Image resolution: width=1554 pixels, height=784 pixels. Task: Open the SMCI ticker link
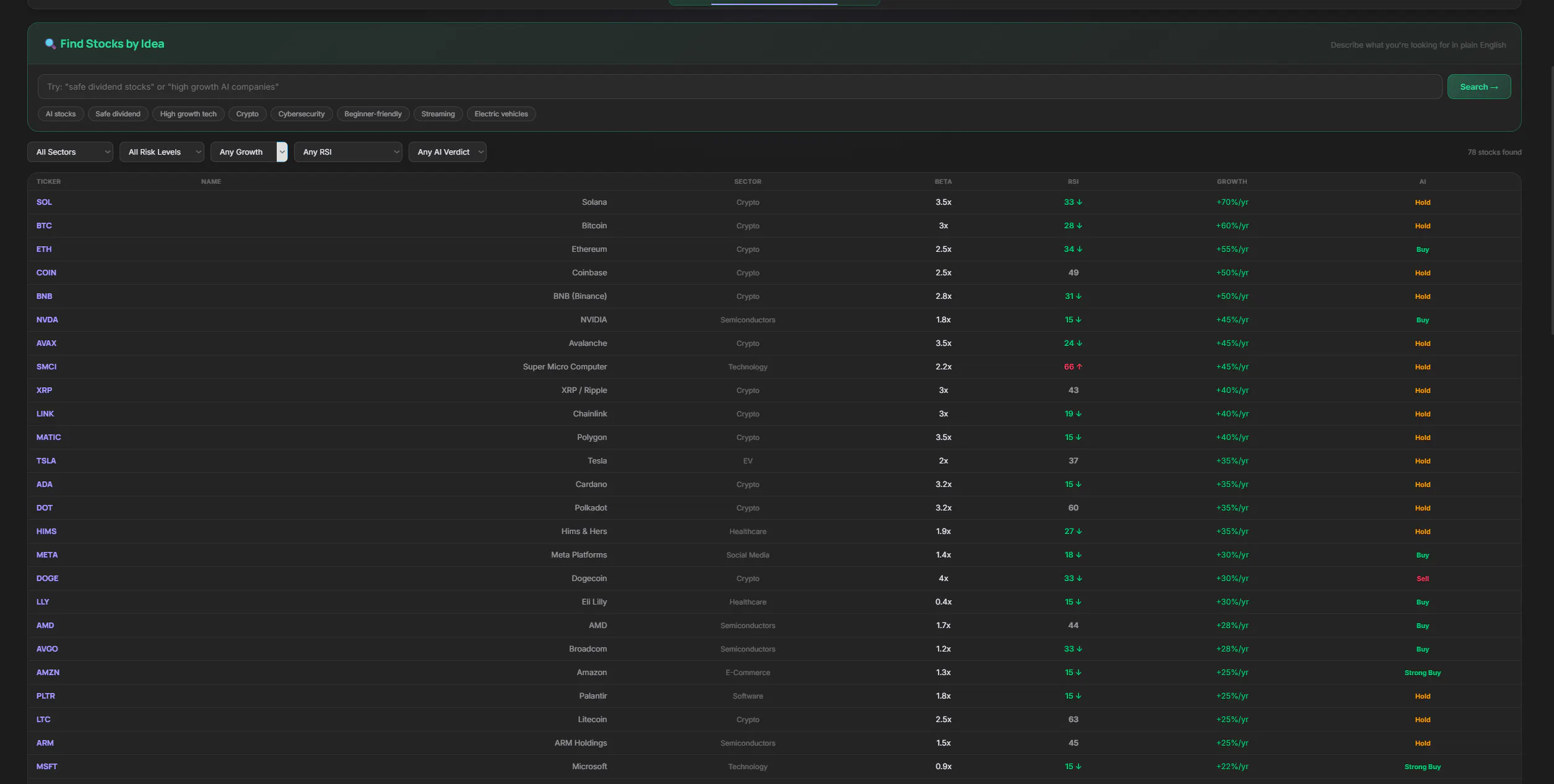point(46,367)
